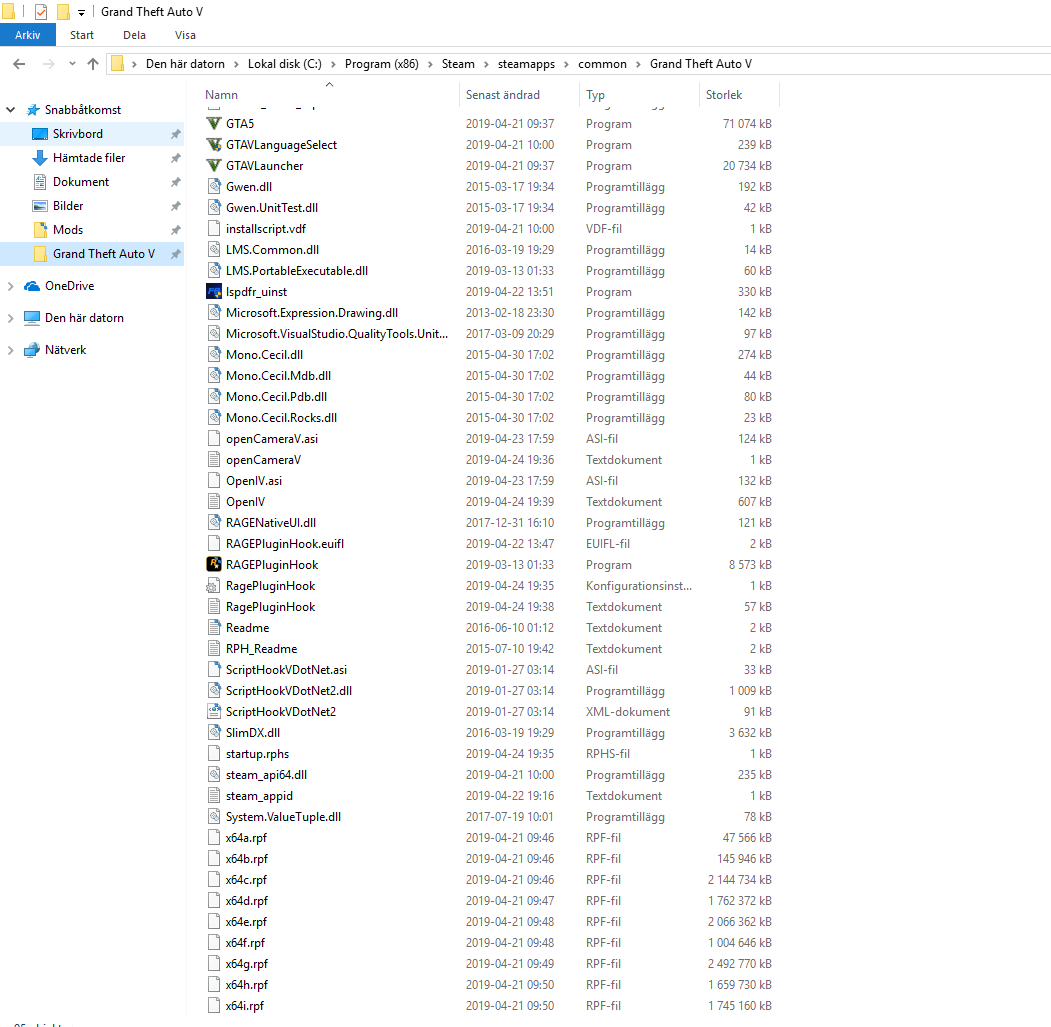Click the Gwen.dll file icon
This screenshot has width=1051, height=1027.
[x=214, y=186]
